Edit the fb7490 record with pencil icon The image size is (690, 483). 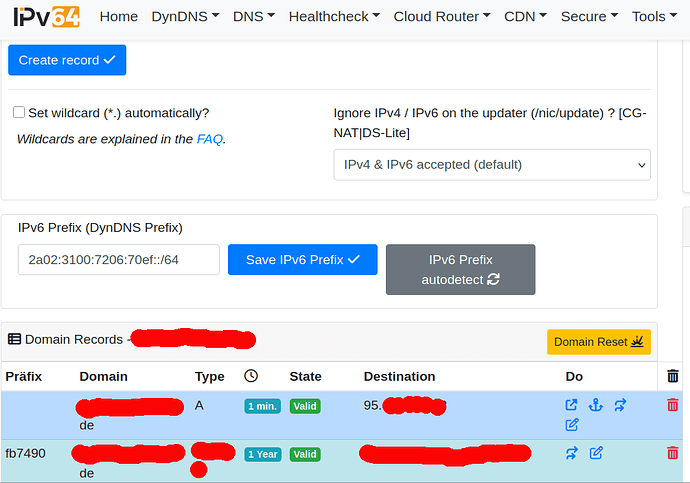[x=596, y=453]
